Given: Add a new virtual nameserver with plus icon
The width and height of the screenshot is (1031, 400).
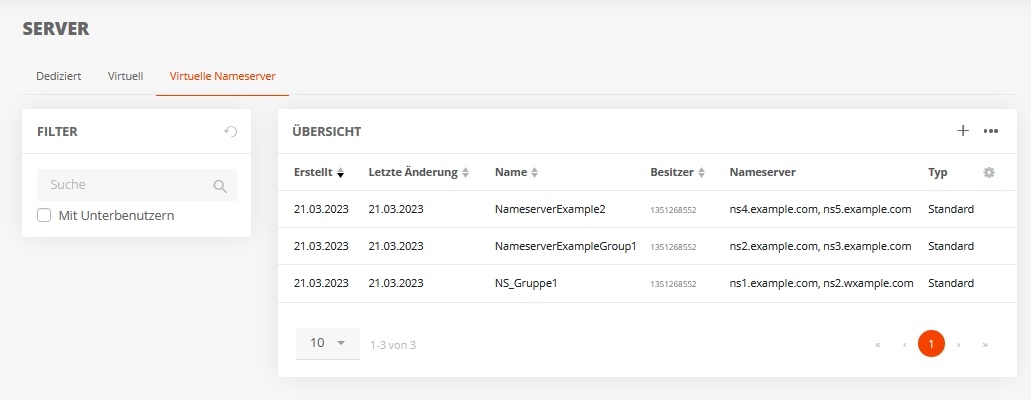Looking at the screenshot, I should point(963,131).
